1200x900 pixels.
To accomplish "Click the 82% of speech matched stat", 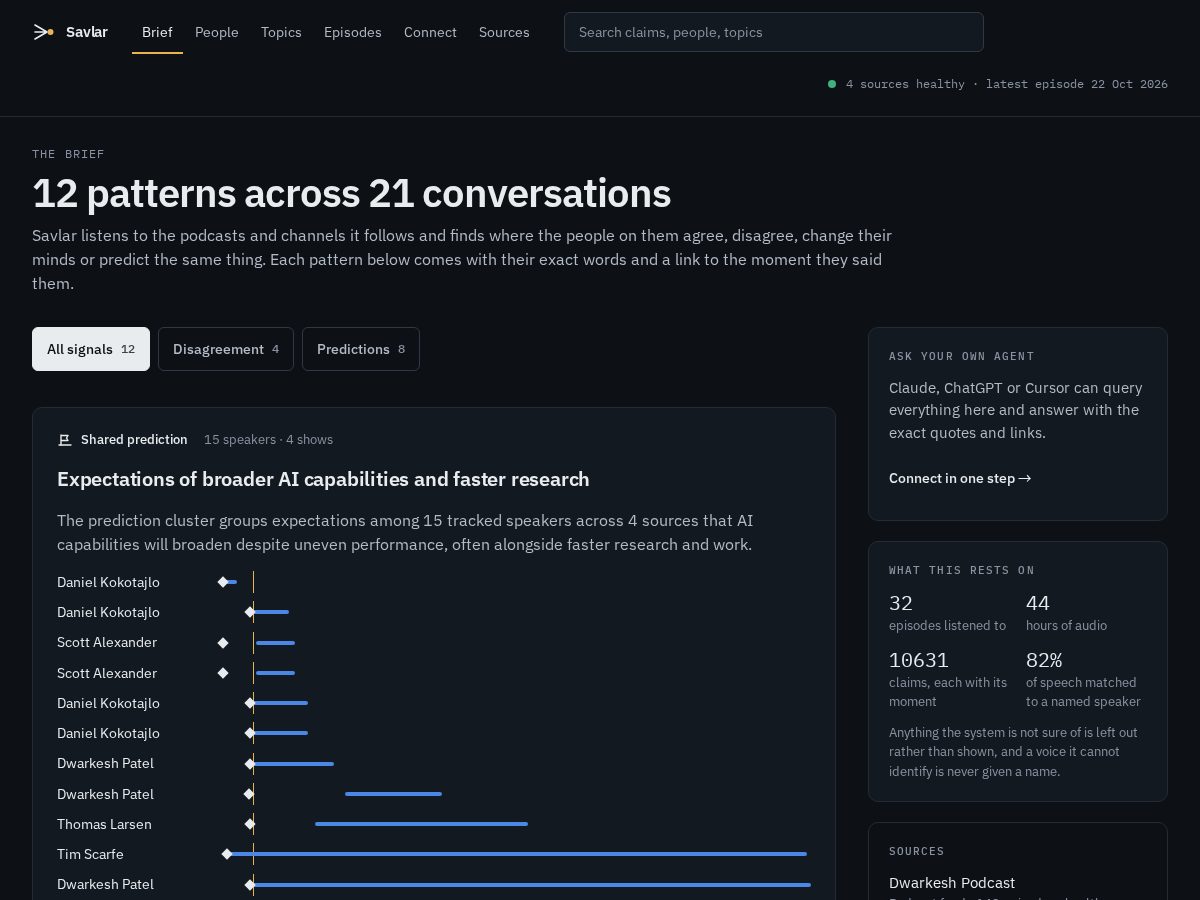I will point(1083,679).
